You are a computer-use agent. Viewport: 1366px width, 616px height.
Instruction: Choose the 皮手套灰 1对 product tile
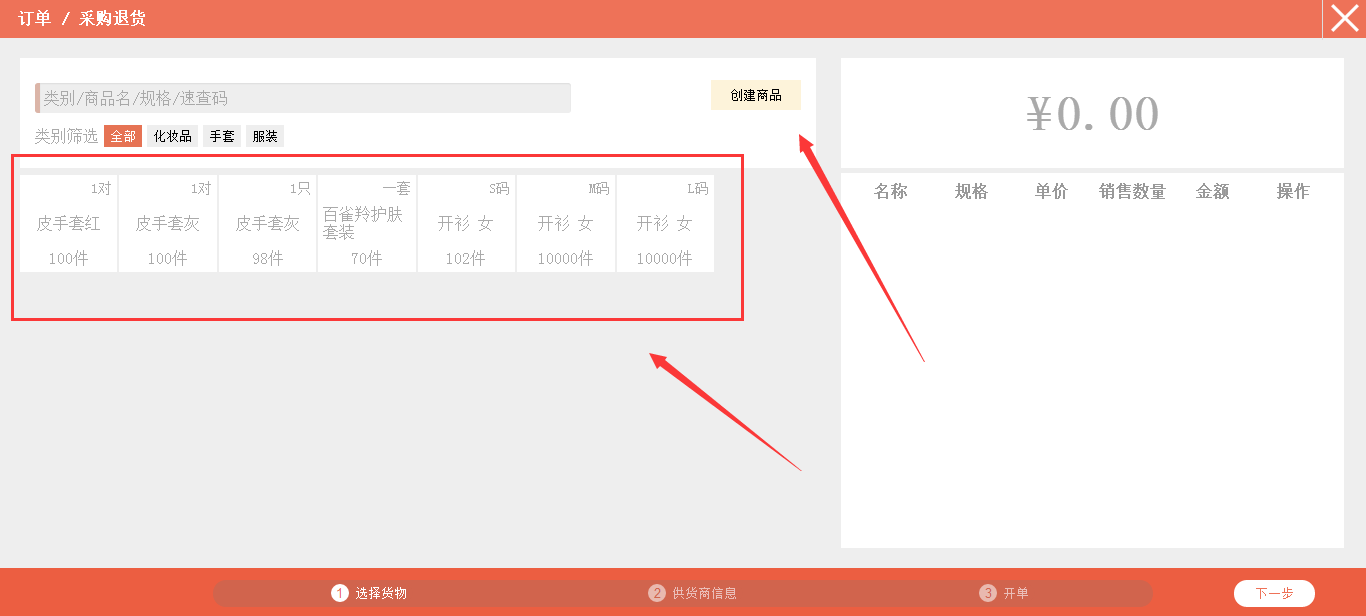(168, 224)
